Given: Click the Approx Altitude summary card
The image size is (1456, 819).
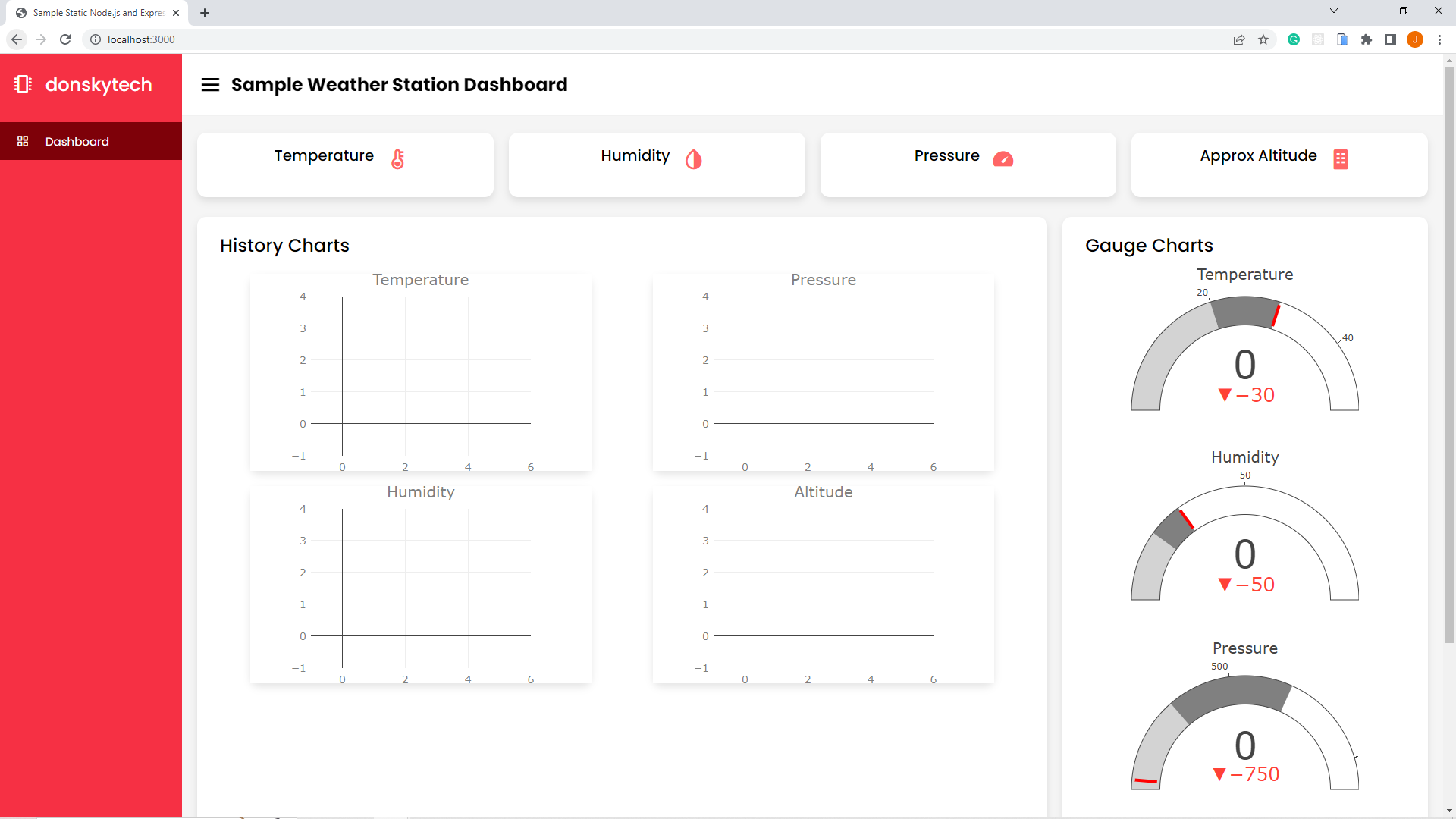Looking at the screenshot, I should pyautogui.click(x=1279, y=165).
